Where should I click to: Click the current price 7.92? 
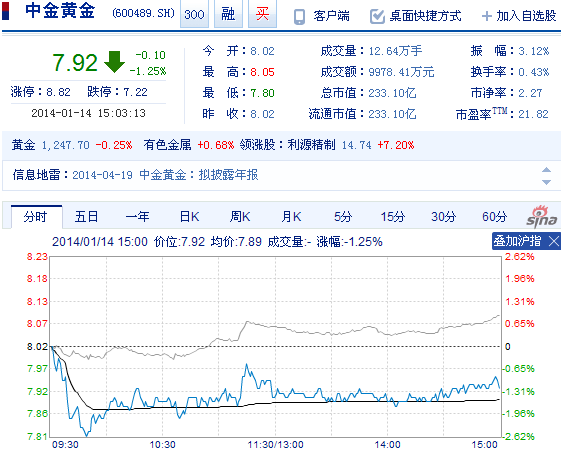(75, 63)
